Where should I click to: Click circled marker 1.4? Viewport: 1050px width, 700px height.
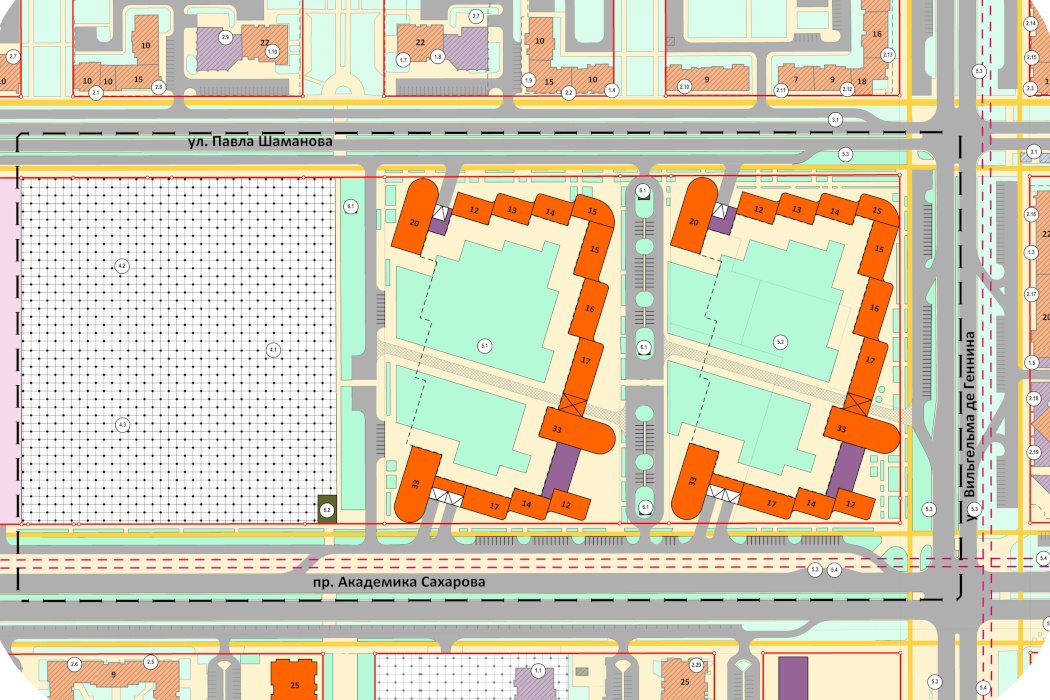pyautogui.click(x=611, y=90)
